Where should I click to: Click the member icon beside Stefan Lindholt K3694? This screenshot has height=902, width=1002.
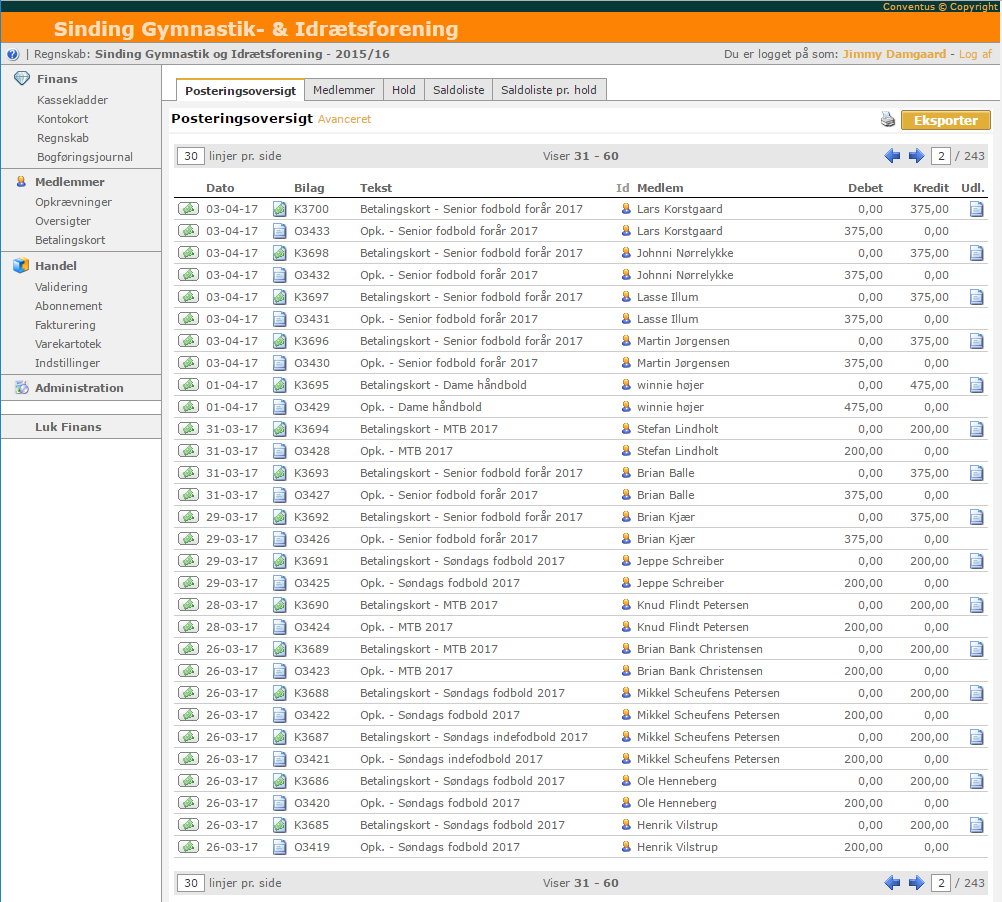point(626,429)
